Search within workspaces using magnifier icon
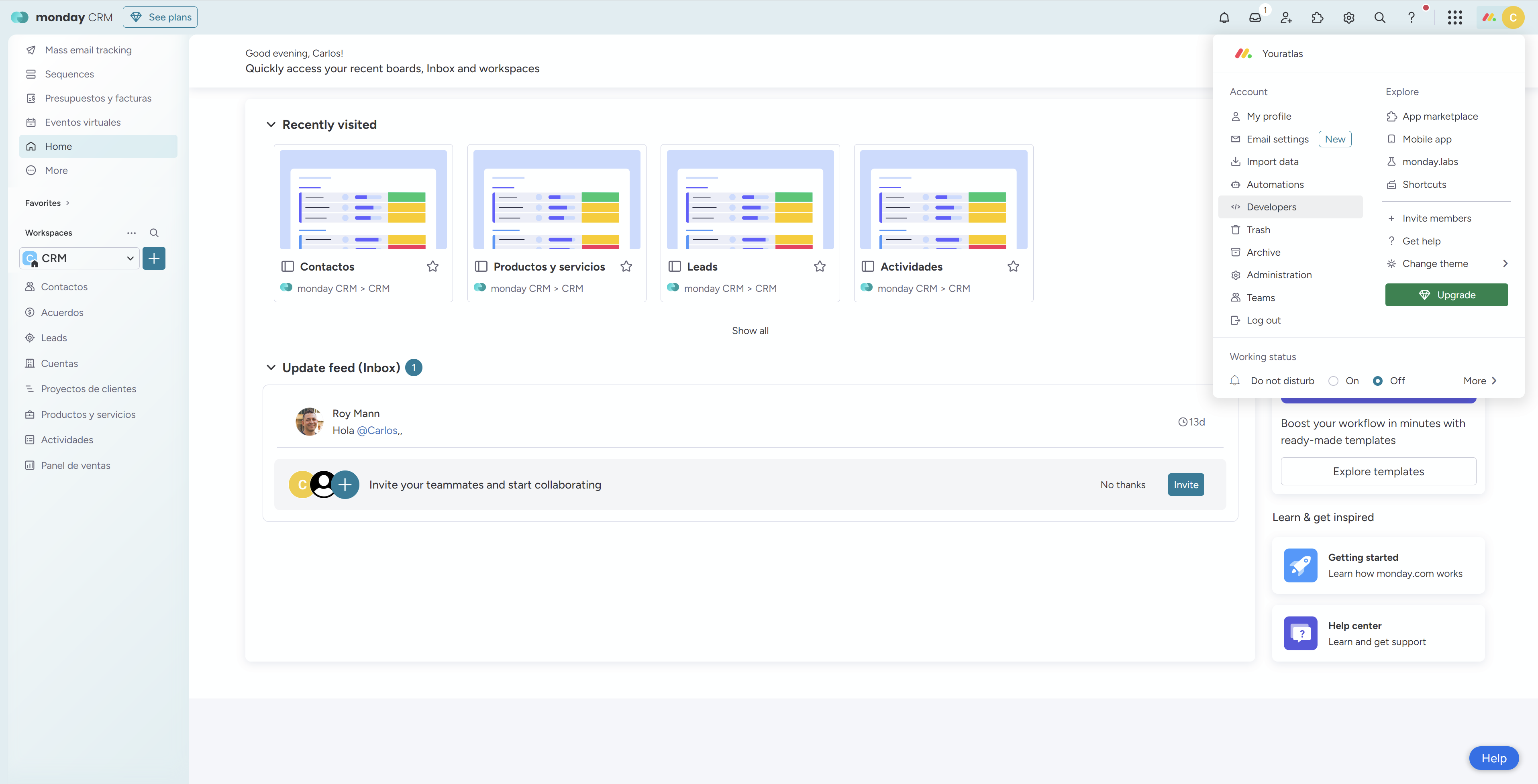This screenshot has width=1538, height=784. pos(154,233)
